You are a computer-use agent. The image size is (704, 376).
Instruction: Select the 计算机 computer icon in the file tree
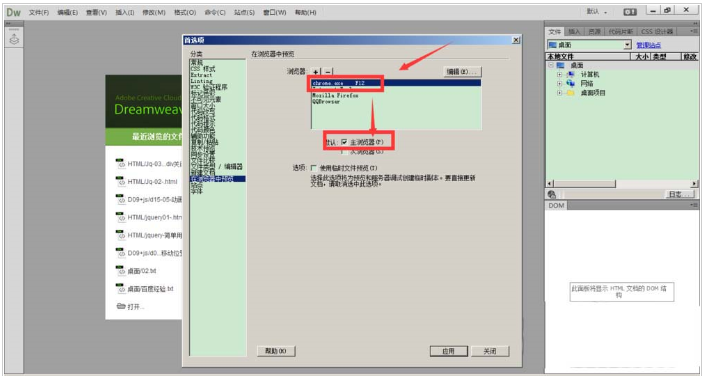[x=571, y=75]
